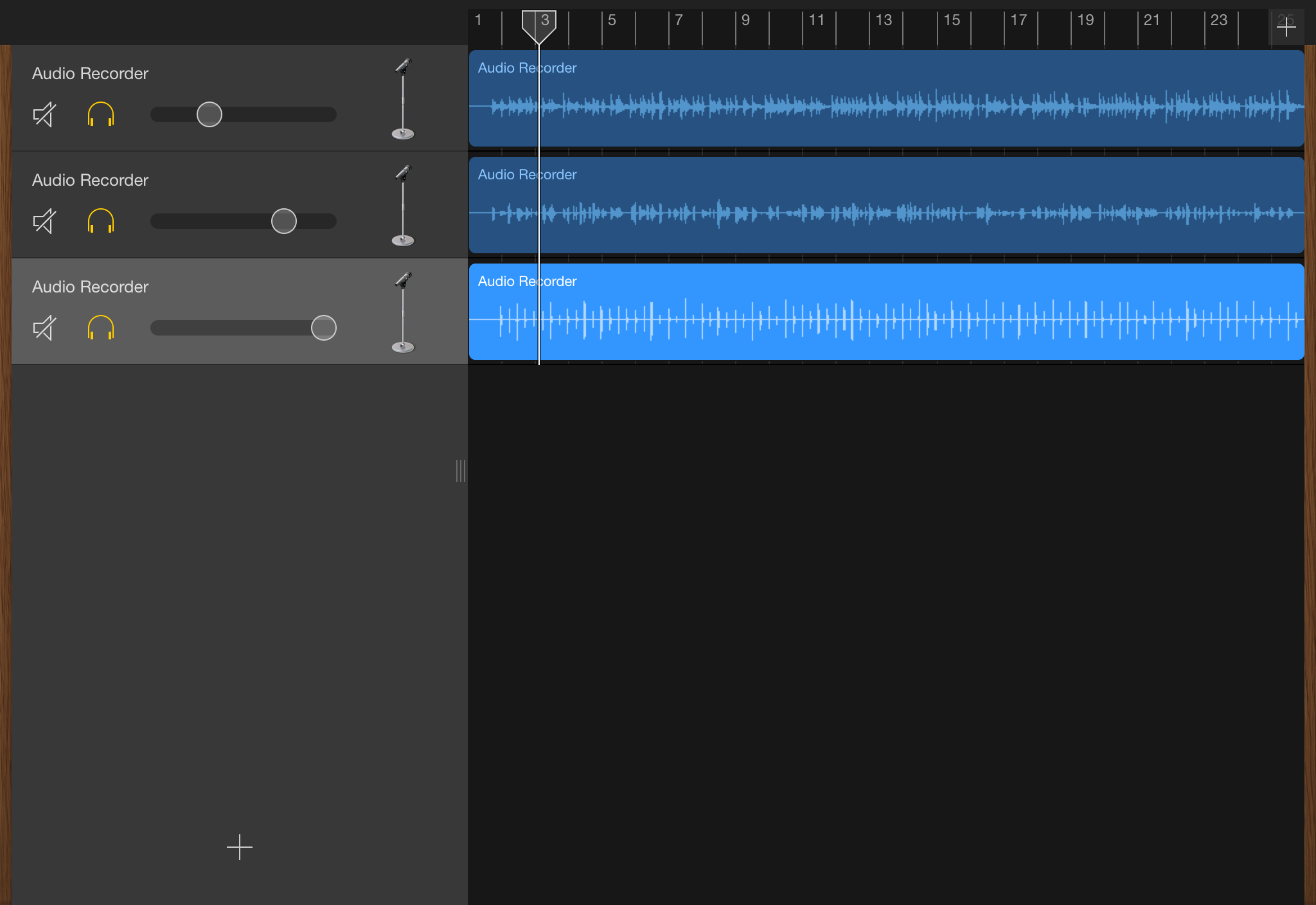Jump to bar 21 on the ruler
The width and height of the screenshot is (1316, 905).
[1151, 20]
